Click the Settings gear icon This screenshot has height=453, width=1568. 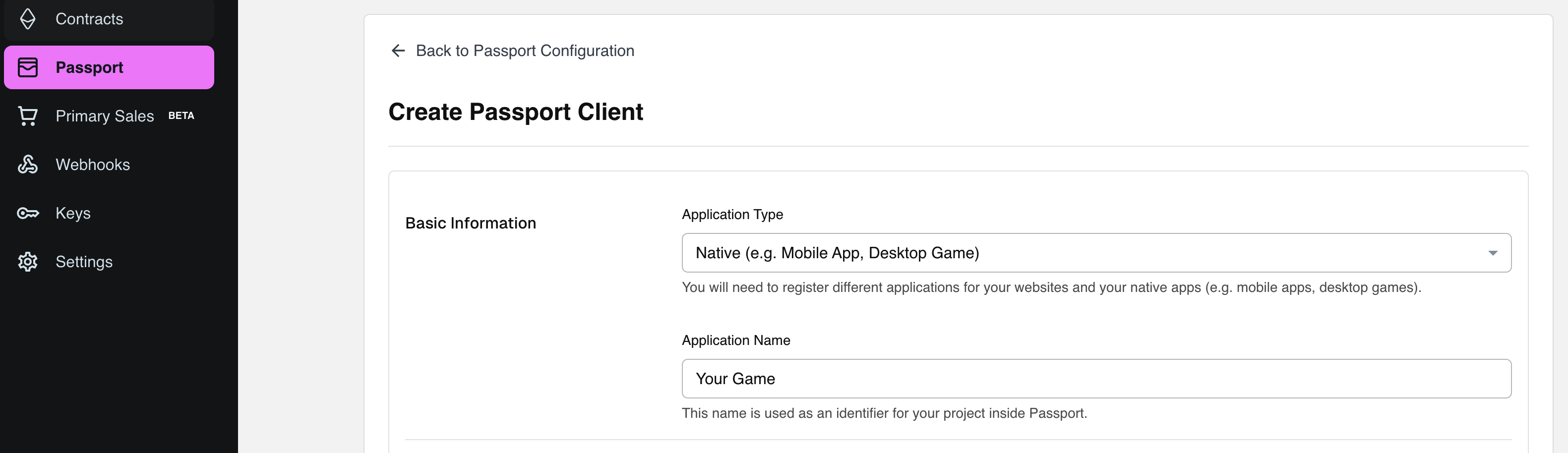pyautogui.click(x=27, y=262)
